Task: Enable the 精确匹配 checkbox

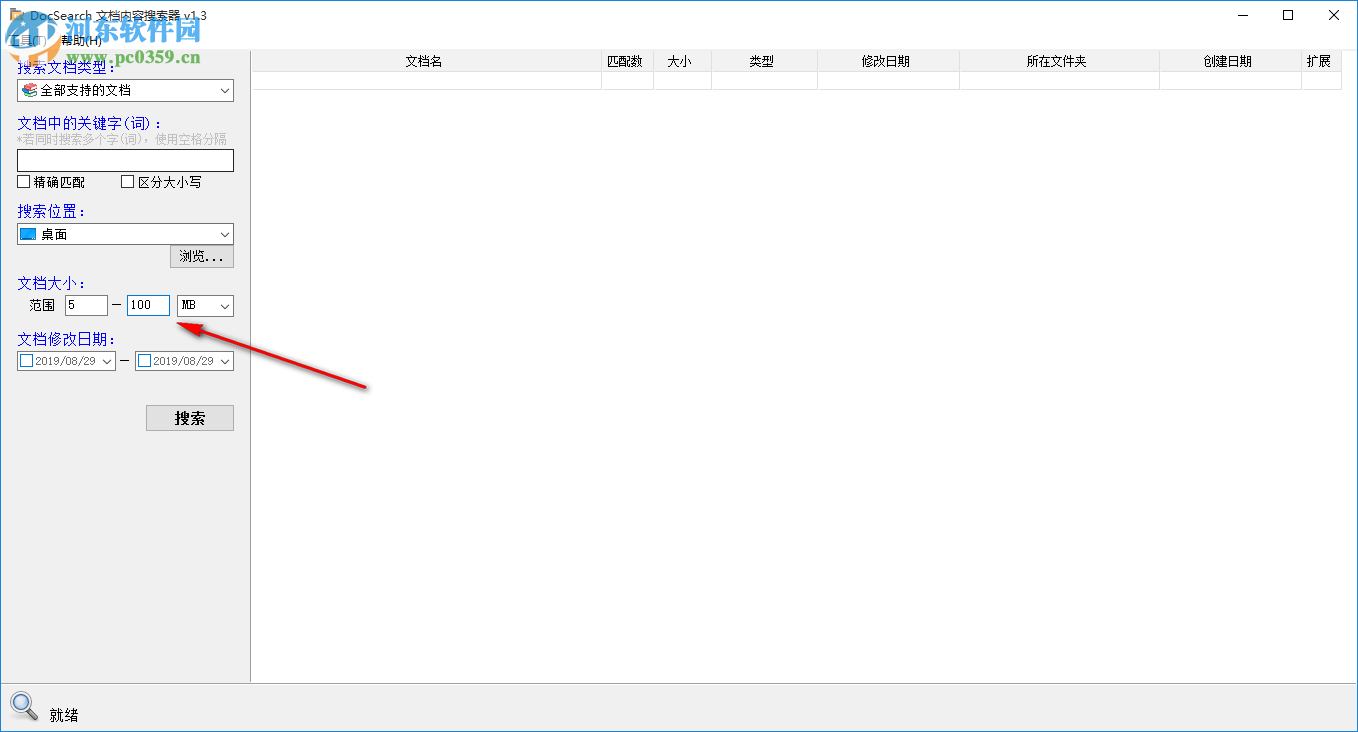Action: point(24,182)
